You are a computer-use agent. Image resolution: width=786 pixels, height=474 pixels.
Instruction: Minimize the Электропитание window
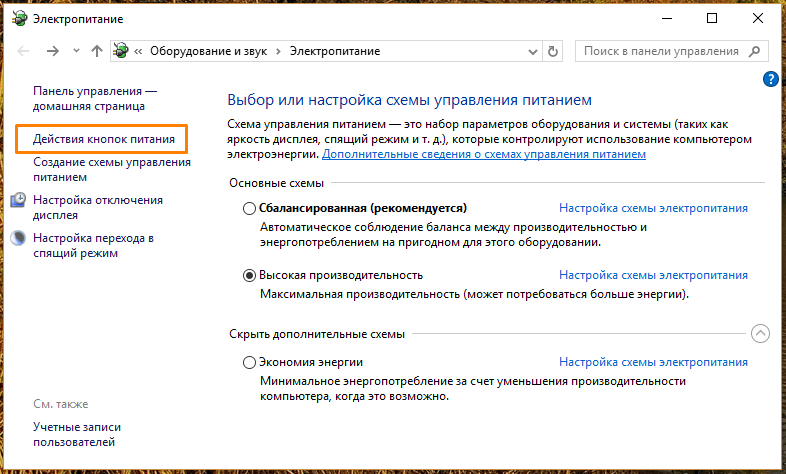[x=667, y=19]
